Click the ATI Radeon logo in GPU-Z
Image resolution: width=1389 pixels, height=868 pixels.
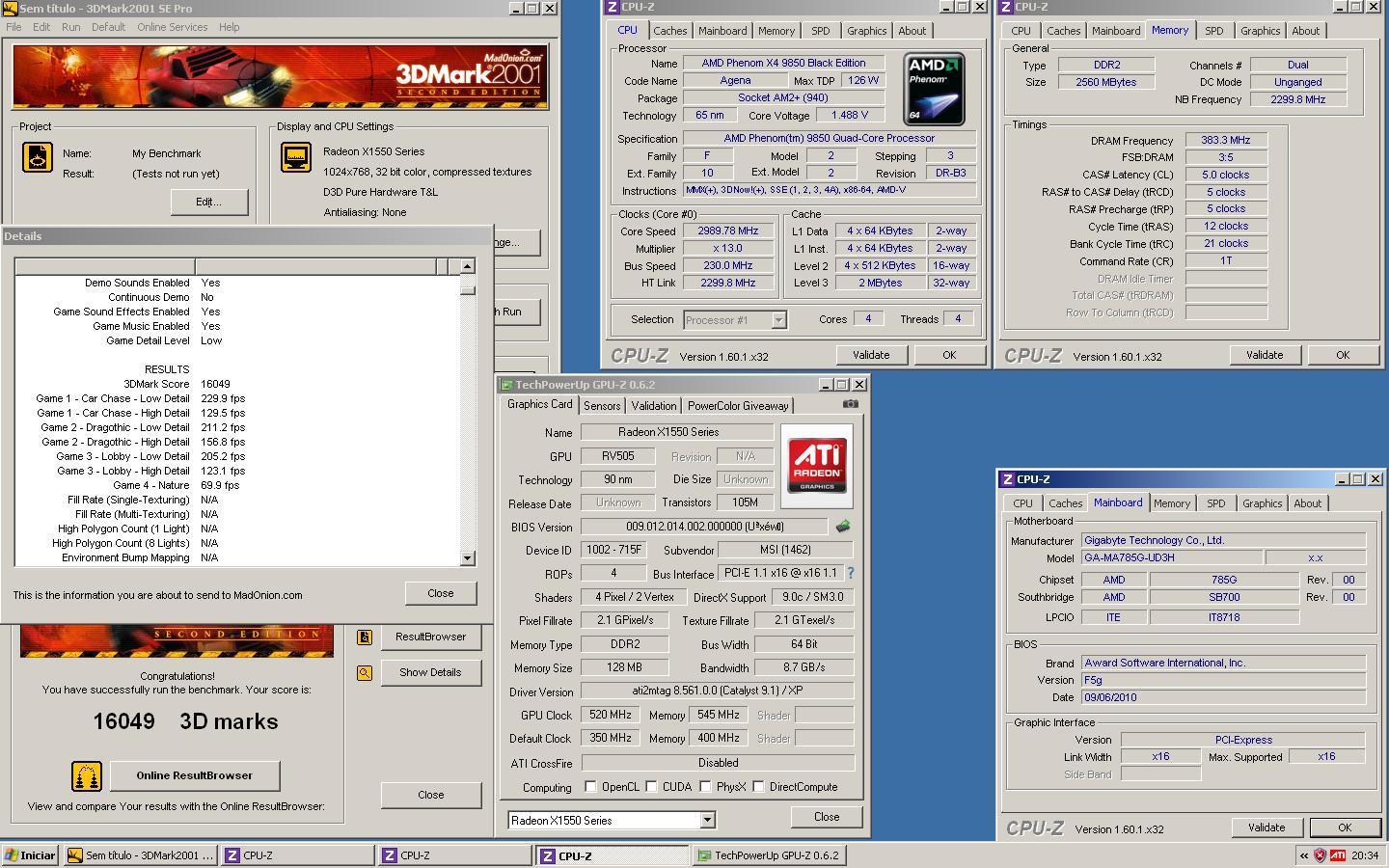click(x=817, y=466)
